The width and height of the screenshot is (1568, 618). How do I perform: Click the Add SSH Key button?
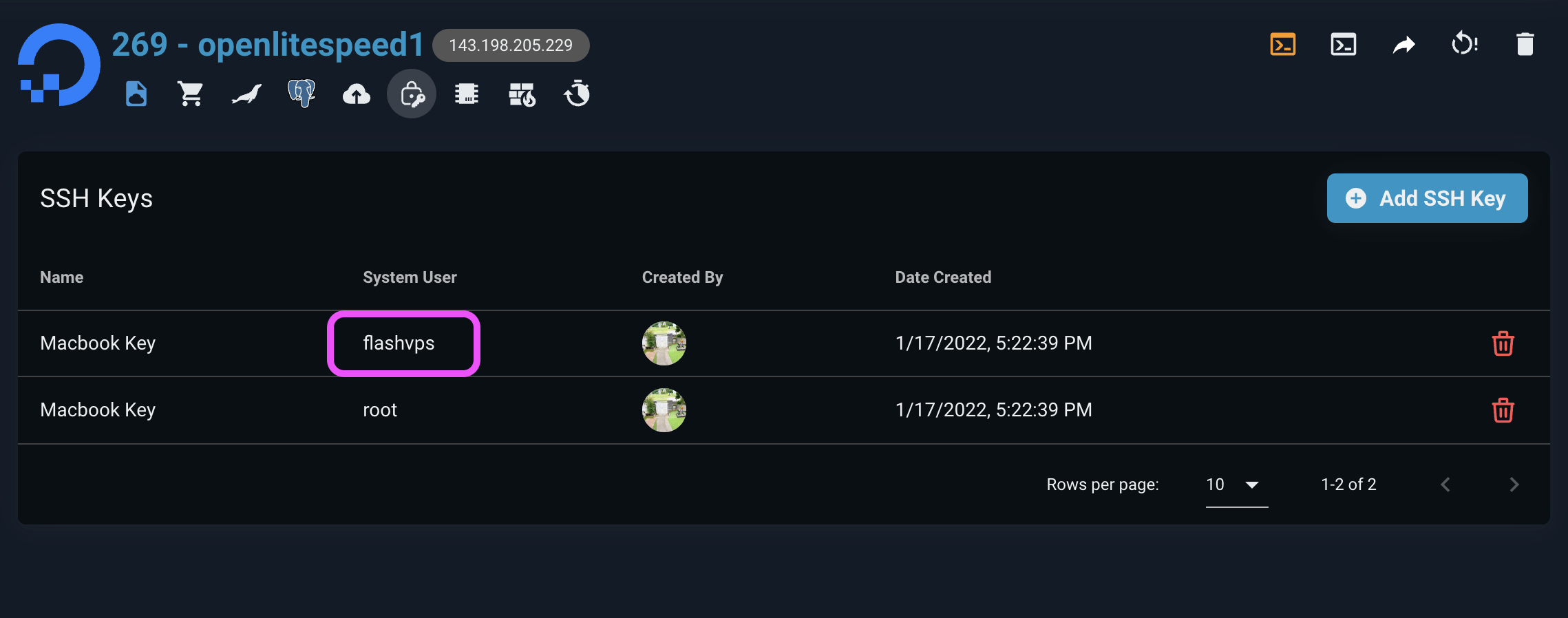click(1427, 198)
